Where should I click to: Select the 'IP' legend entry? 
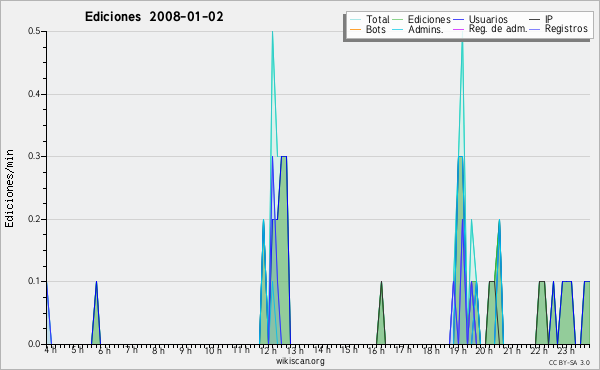pos(541,19)
